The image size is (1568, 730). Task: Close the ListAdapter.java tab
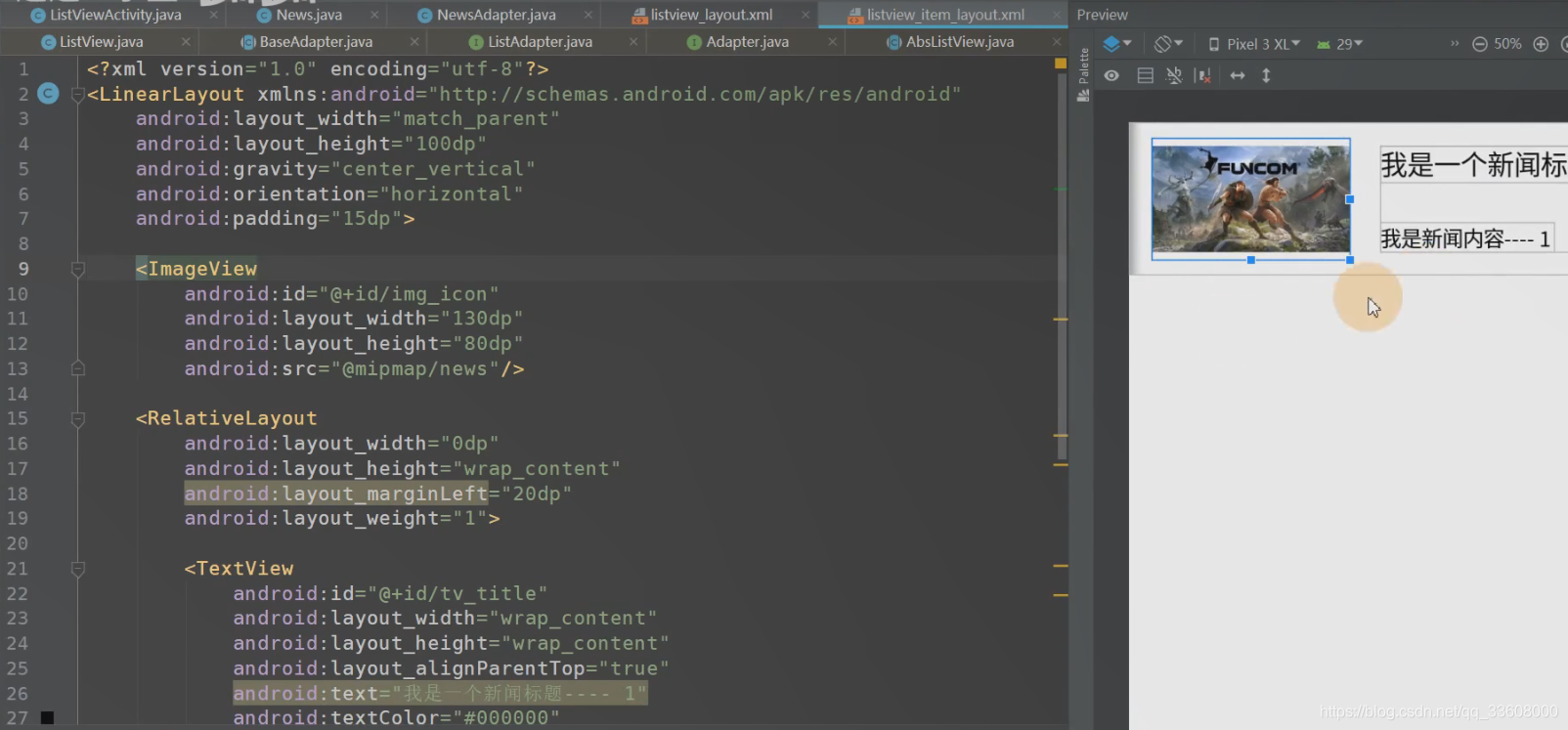click(x=633, y=42)
